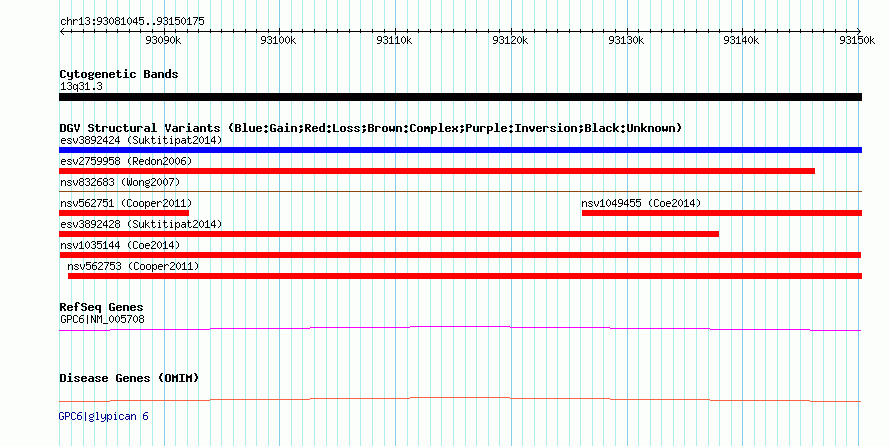
Task: Click the nsv562751 (Cooper2011) label
Action: 126,203
